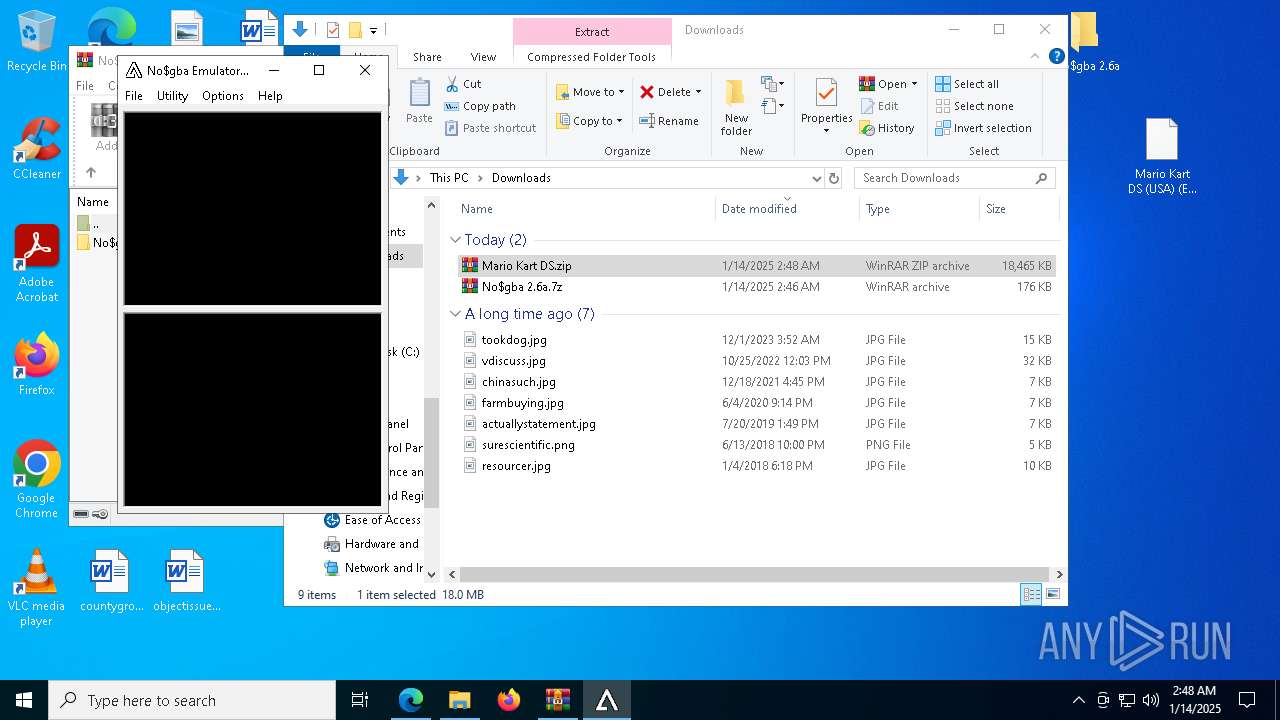Open Adobe Acrobat desktop shortcut
Image resolution: width=1280 pixels, height=720 pixels.
[x=37, y=263]
